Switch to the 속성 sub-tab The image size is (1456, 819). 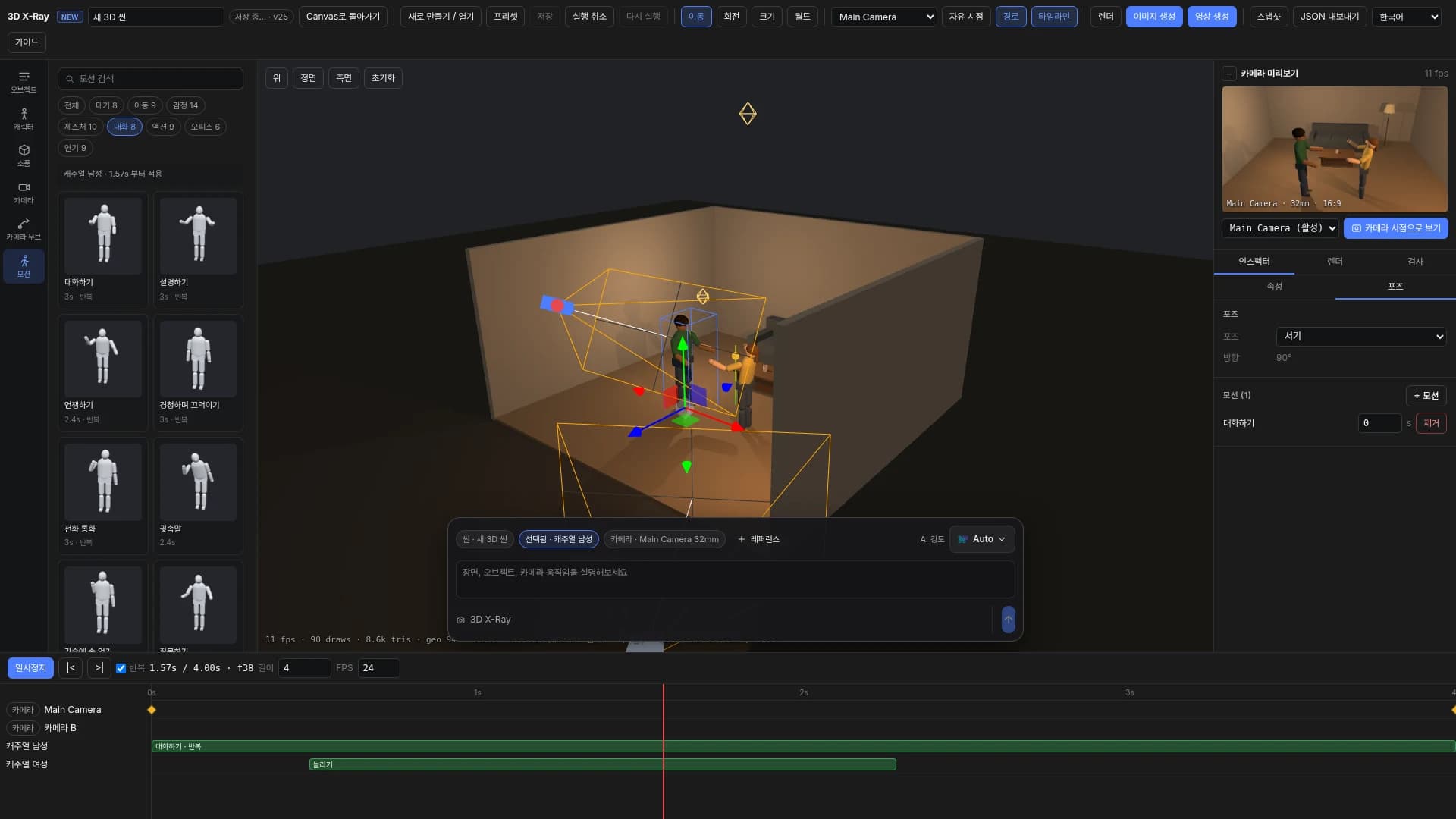point(1275,287)
